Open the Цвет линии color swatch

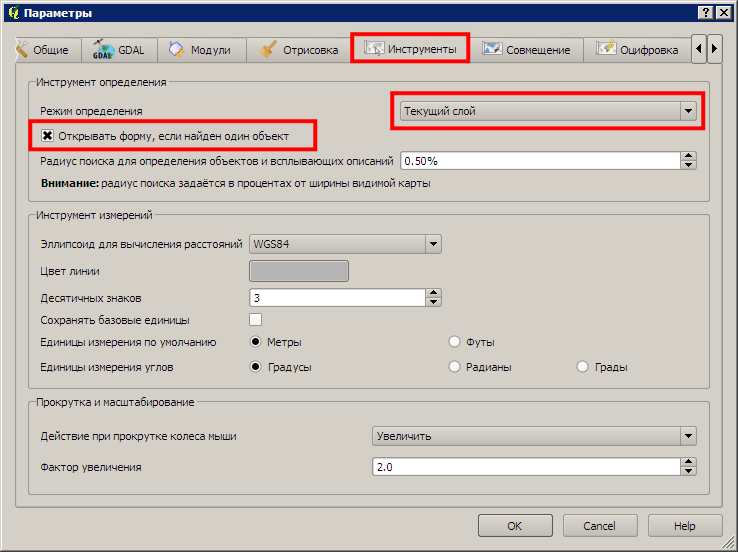coord(299,271)
